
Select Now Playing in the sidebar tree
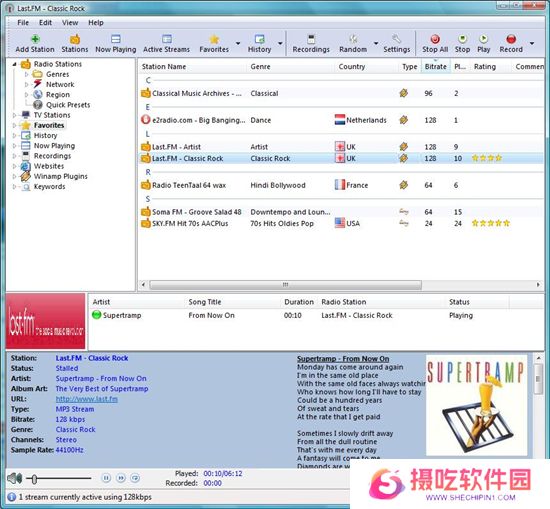[54, 146]
